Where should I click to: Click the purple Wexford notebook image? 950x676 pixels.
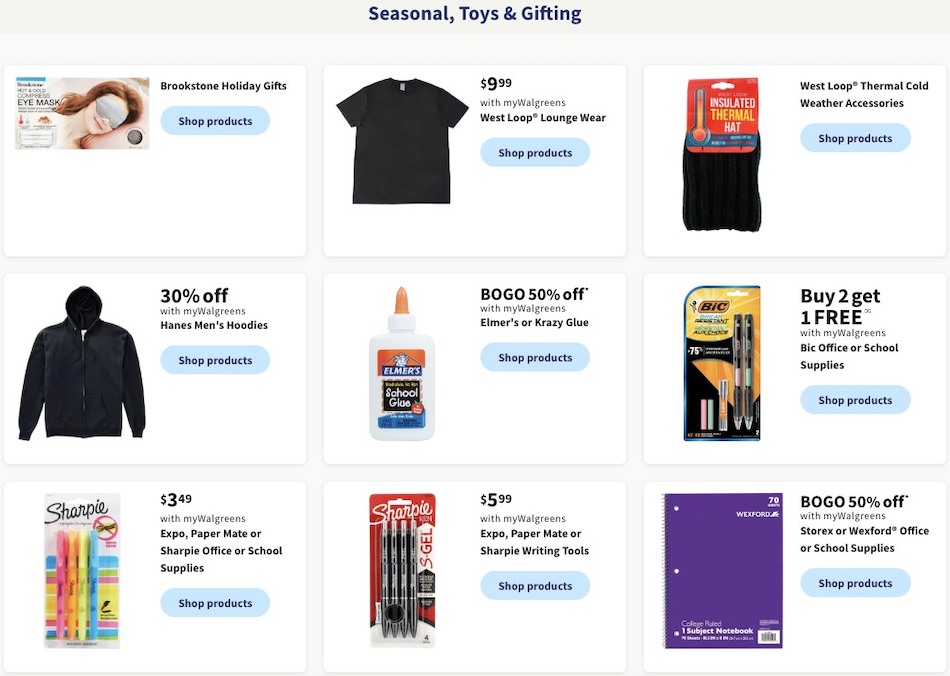pos(722,570)
